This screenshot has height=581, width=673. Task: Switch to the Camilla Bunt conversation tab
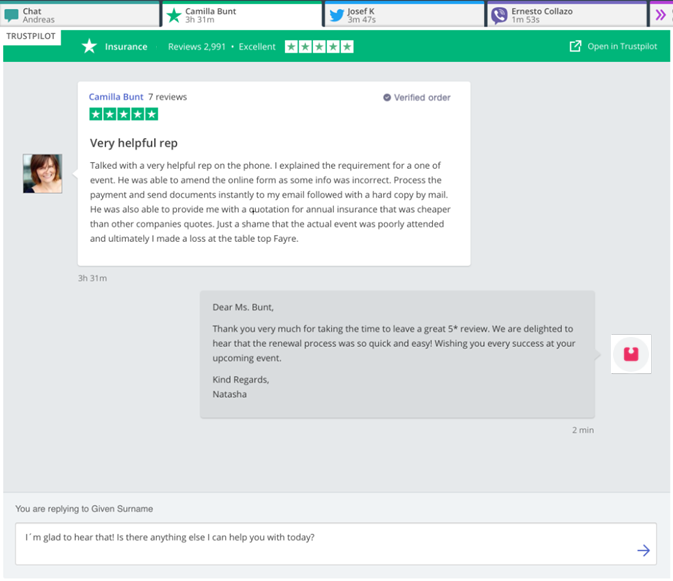240,15
